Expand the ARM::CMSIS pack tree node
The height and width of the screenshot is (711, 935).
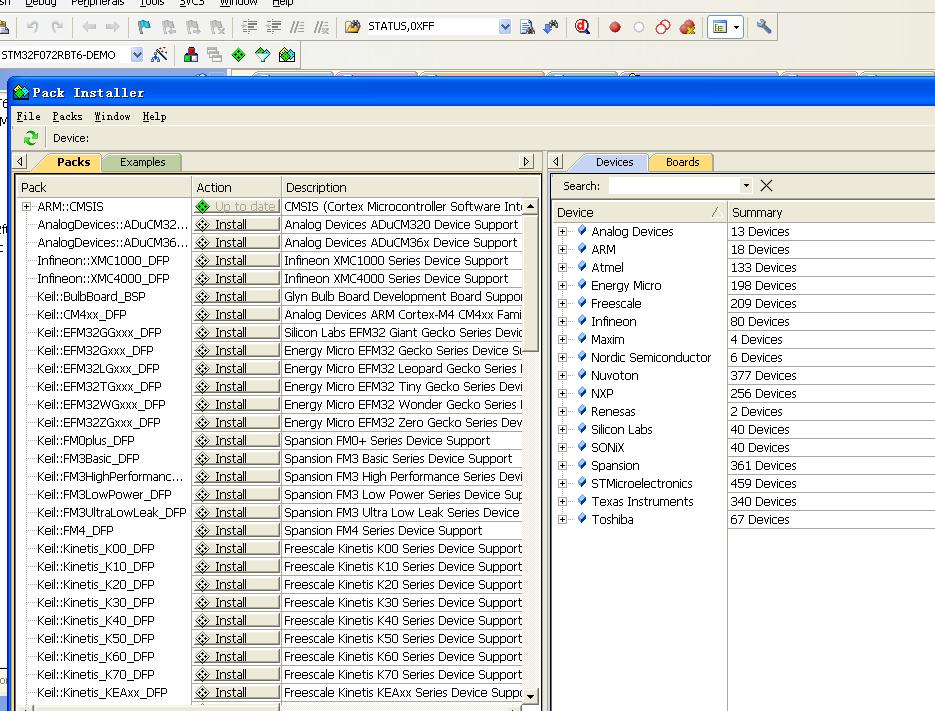26,206
